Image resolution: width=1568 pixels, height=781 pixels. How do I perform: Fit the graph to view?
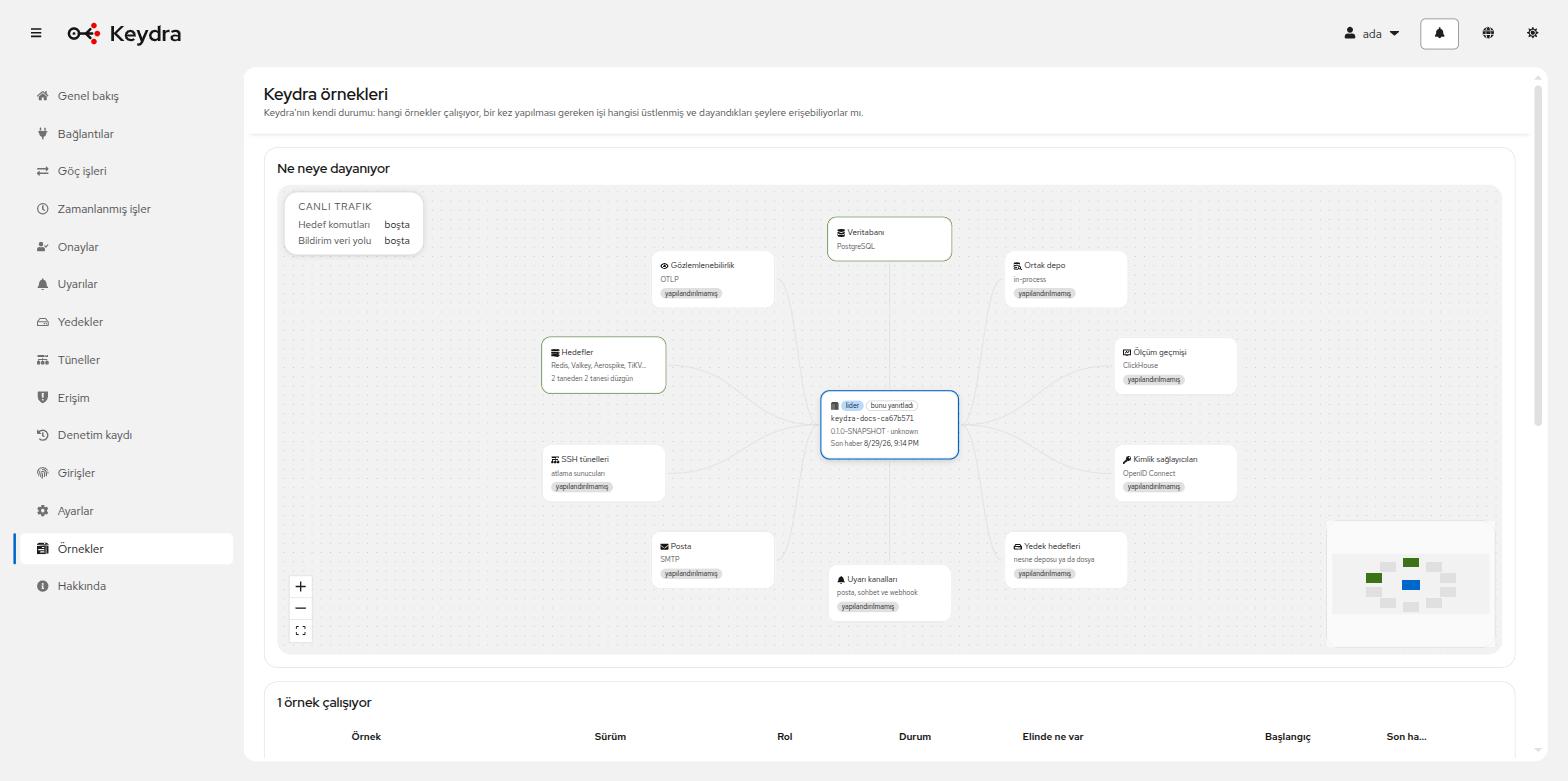(300, 631)
